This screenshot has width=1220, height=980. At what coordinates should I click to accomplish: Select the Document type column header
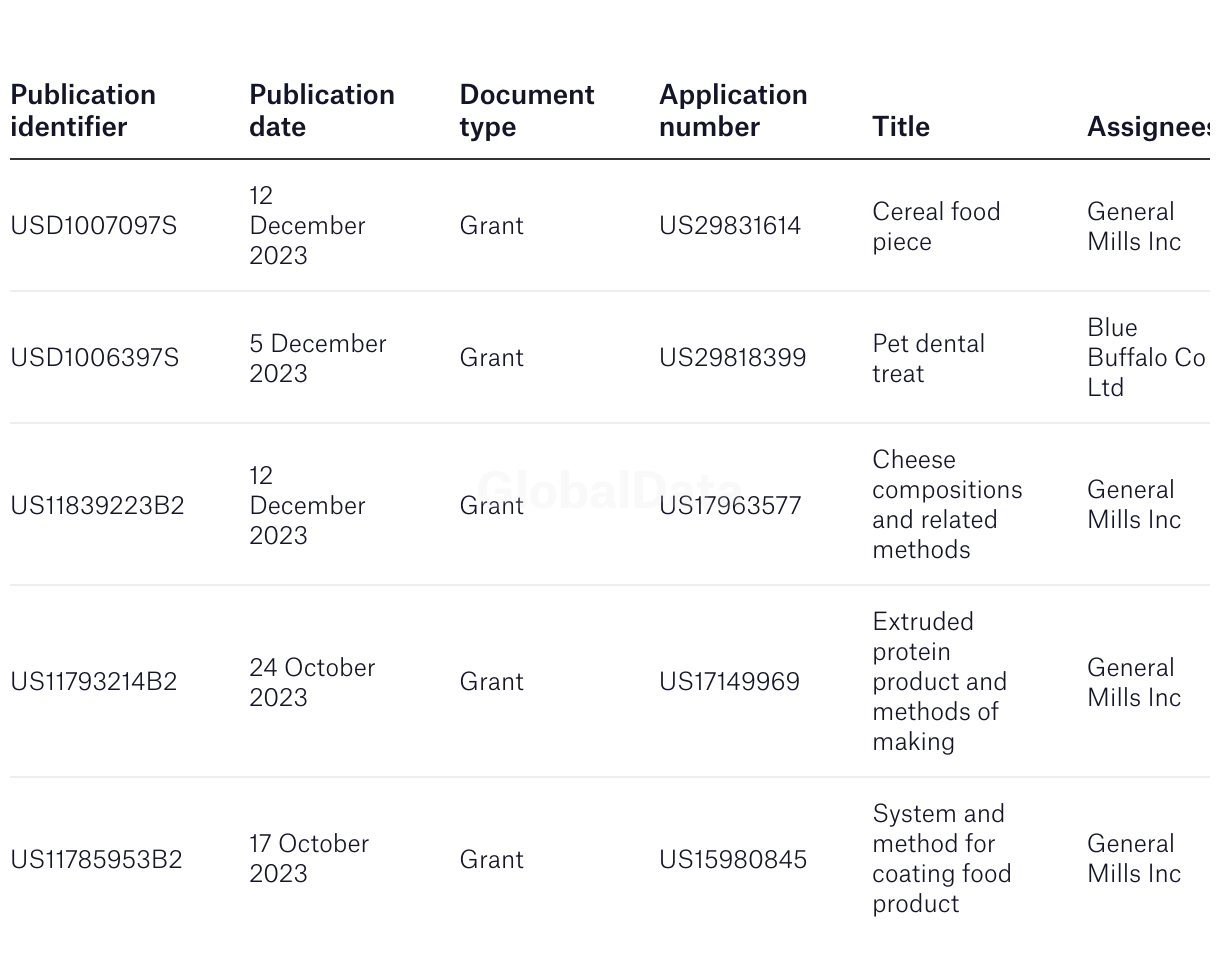coord(527,110)
